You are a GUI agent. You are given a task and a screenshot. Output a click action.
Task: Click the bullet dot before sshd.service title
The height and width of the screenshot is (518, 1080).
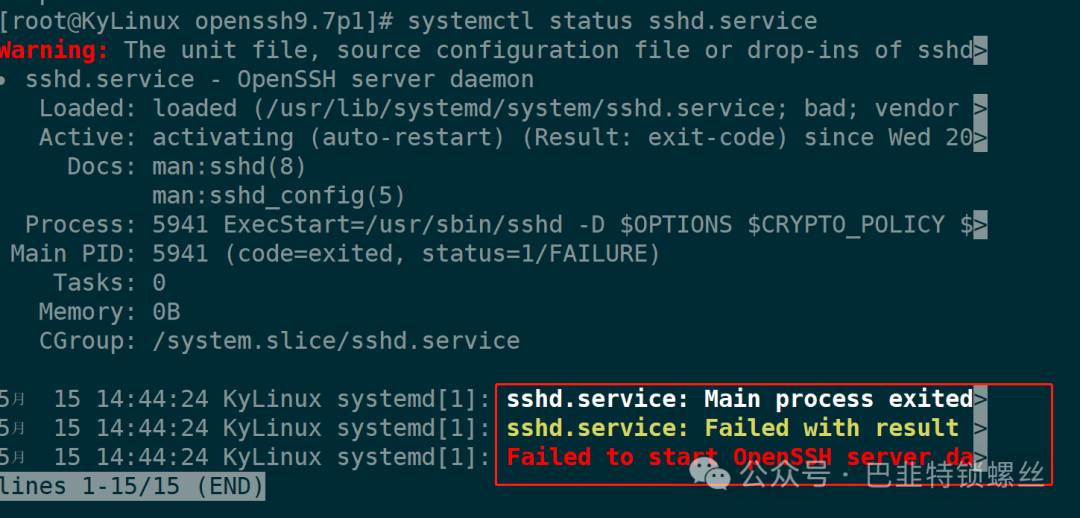[x=6, y=80]
